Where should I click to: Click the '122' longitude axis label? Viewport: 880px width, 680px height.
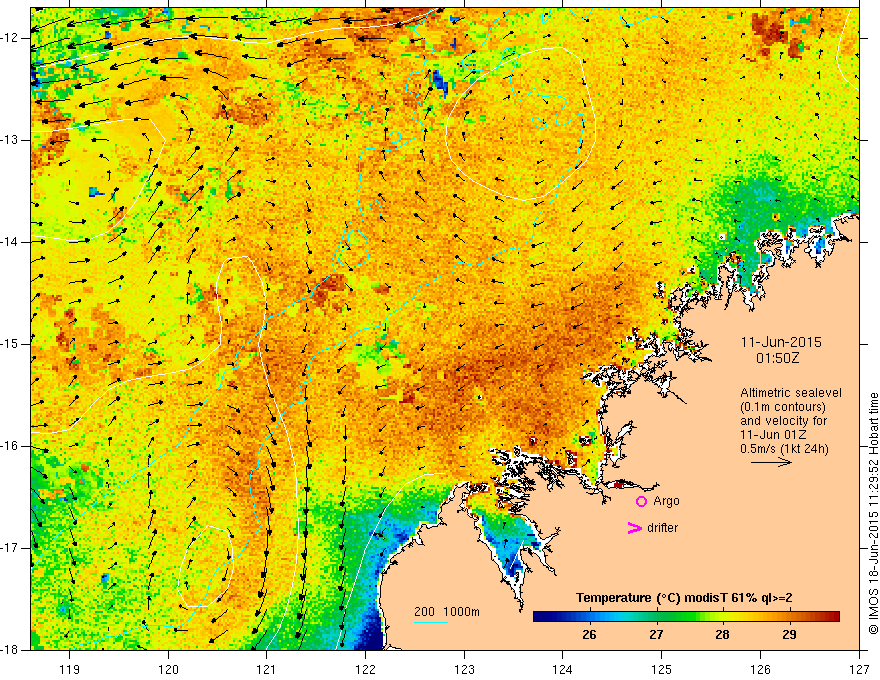(365, 669)
